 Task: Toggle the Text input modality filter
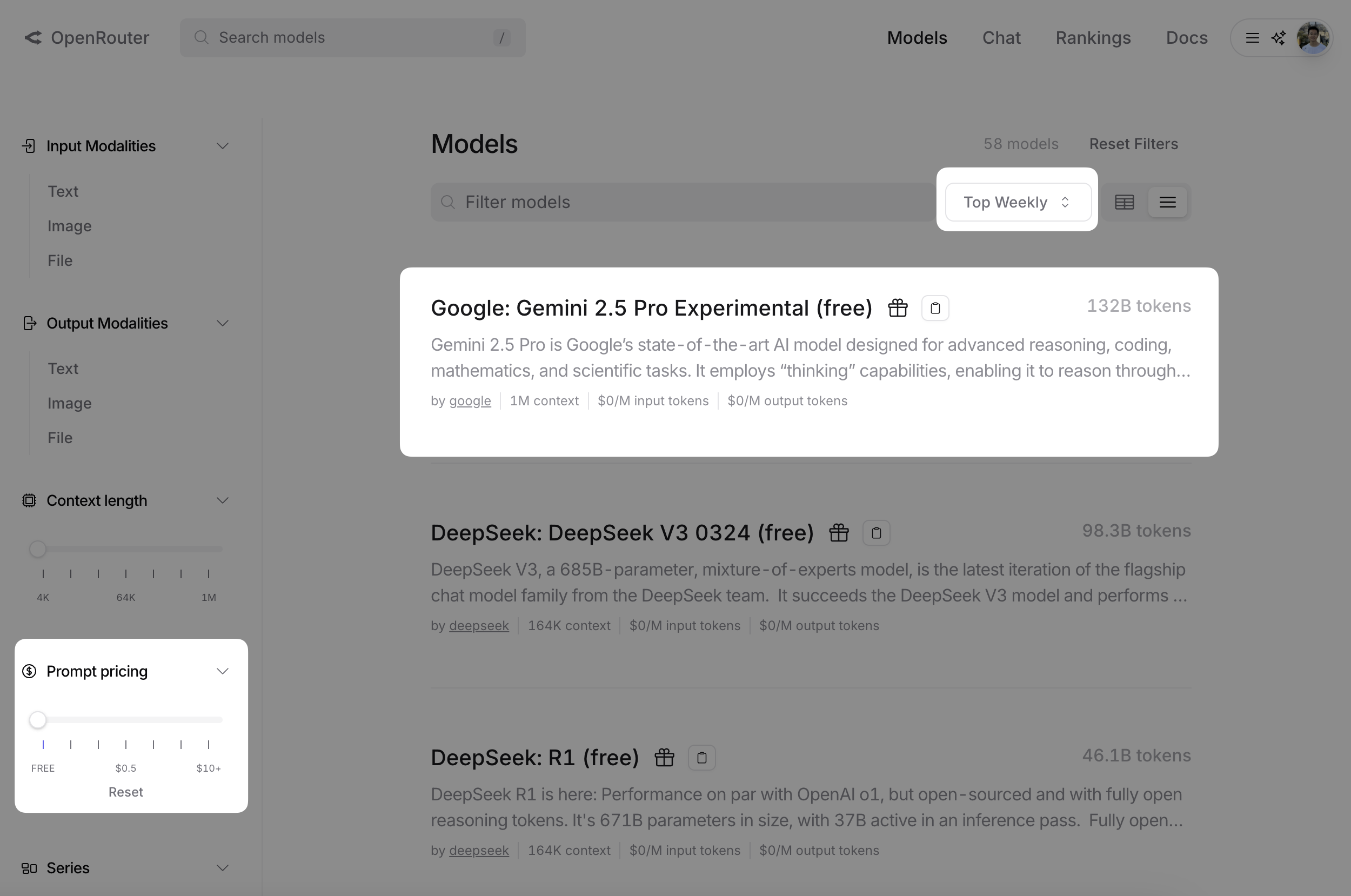coord(63,191)
